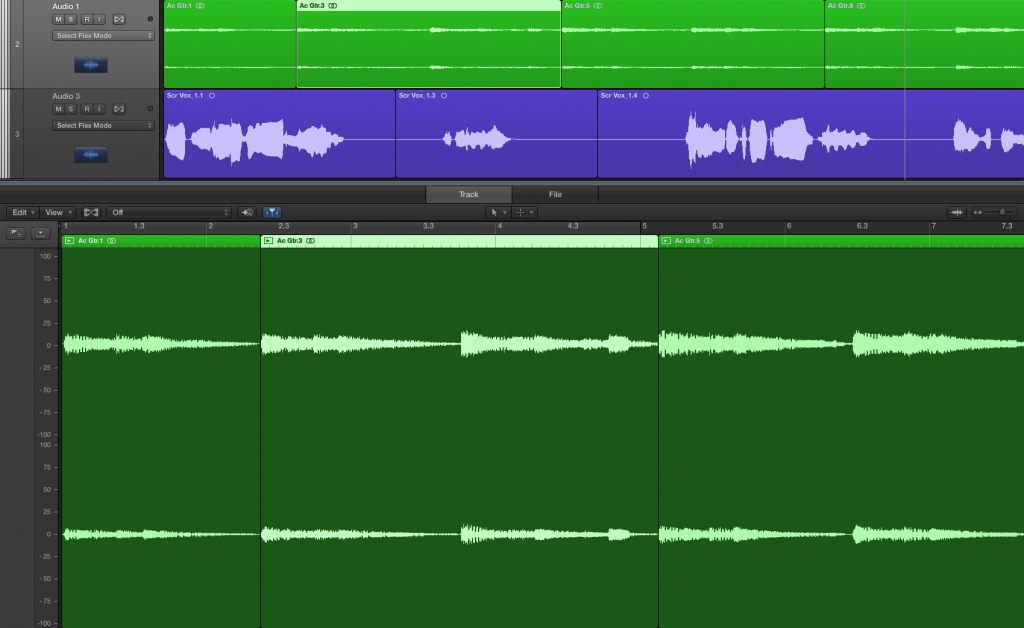The width and height of the screenshot is (1024, 628).
Task: Click the Catch playhead icon in editor
Action: (247, 212)
